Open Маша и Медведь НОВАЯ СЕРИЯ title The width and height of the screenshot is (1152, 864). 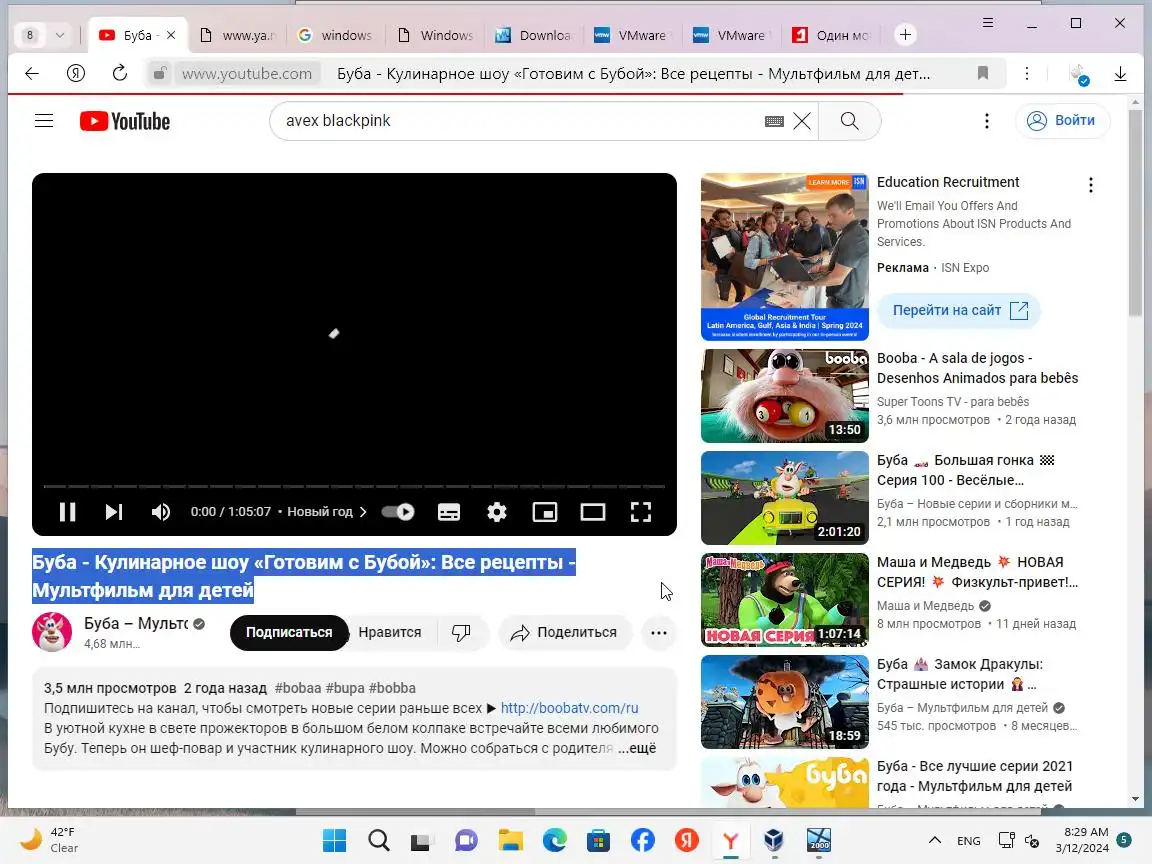[x=977, y=572]
